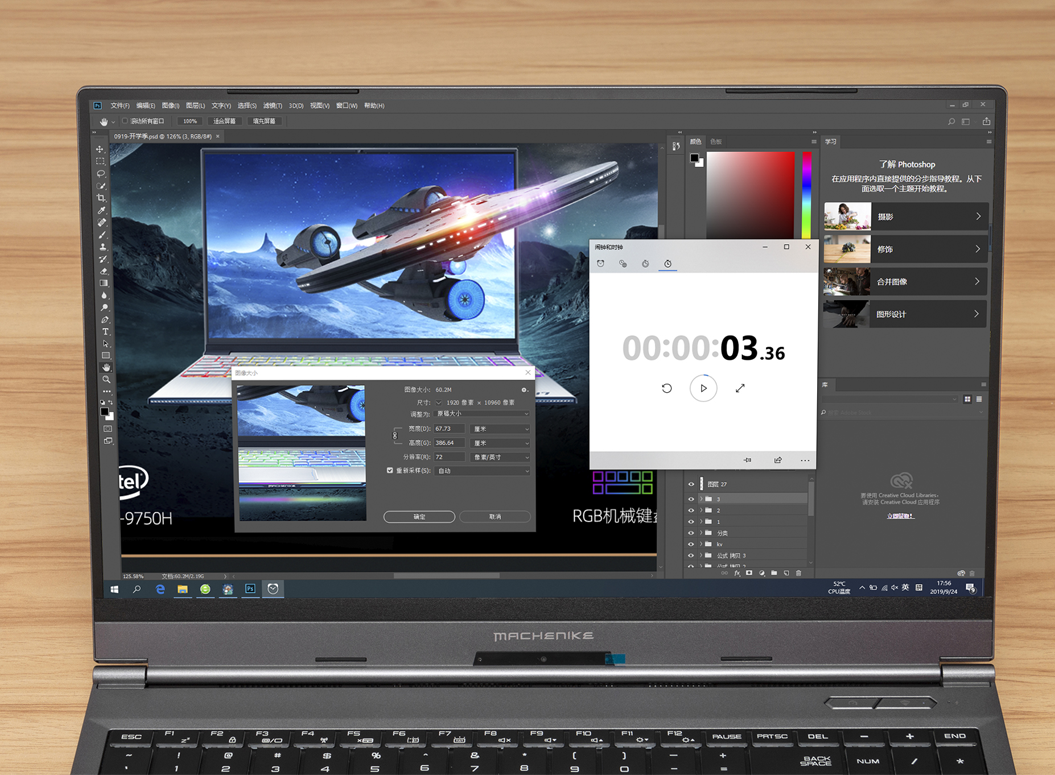Open the clock window's three-dot more menu
The image size is (1055, 775).
(805, 460)
